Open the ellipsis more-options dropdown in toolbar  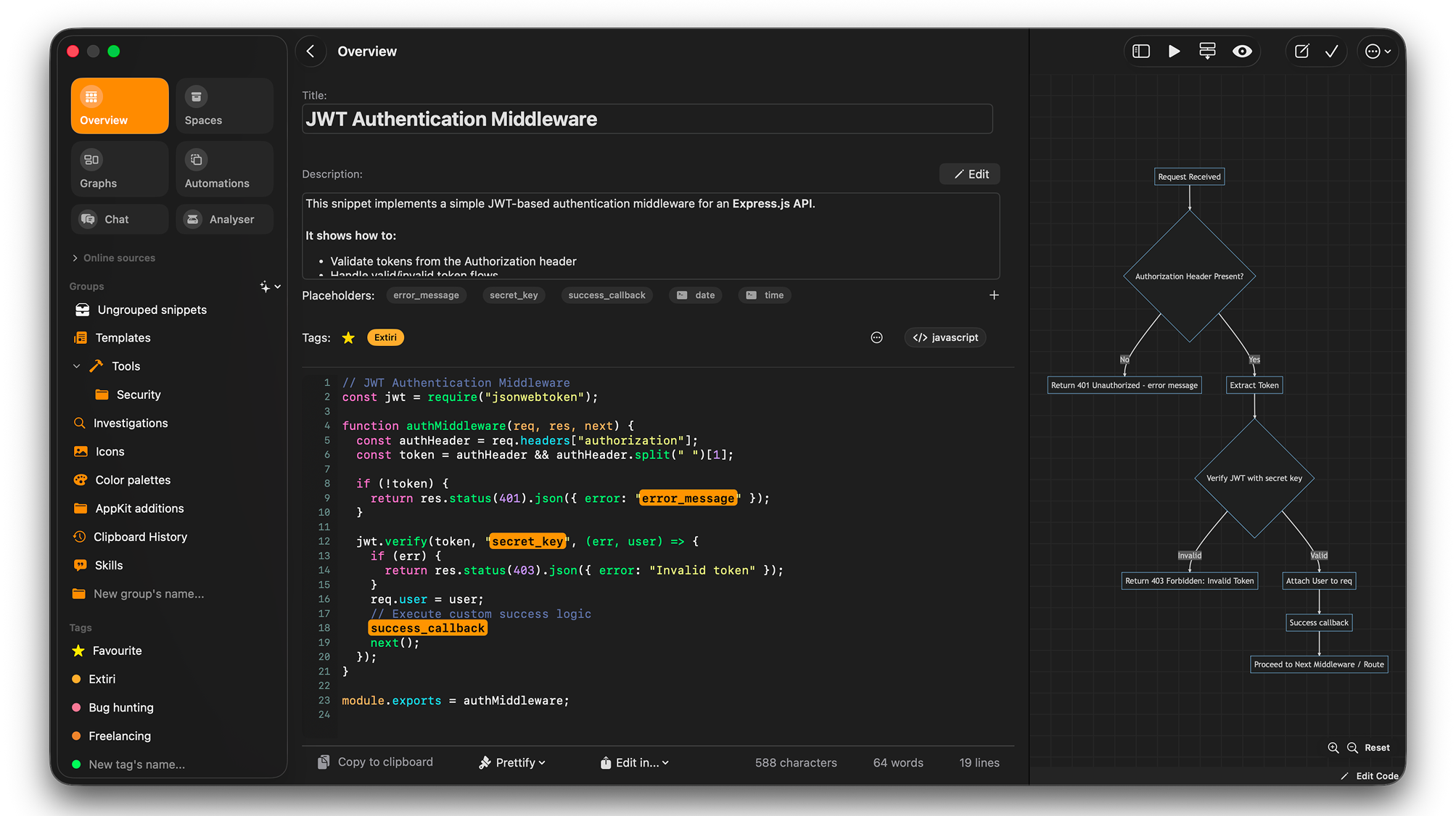[1378, 51]
